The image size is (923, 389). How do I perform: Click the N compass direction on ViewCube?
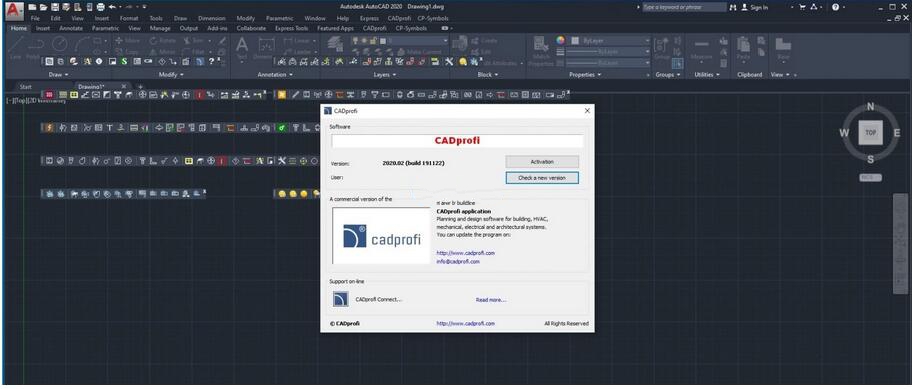(x=871, y=107)
